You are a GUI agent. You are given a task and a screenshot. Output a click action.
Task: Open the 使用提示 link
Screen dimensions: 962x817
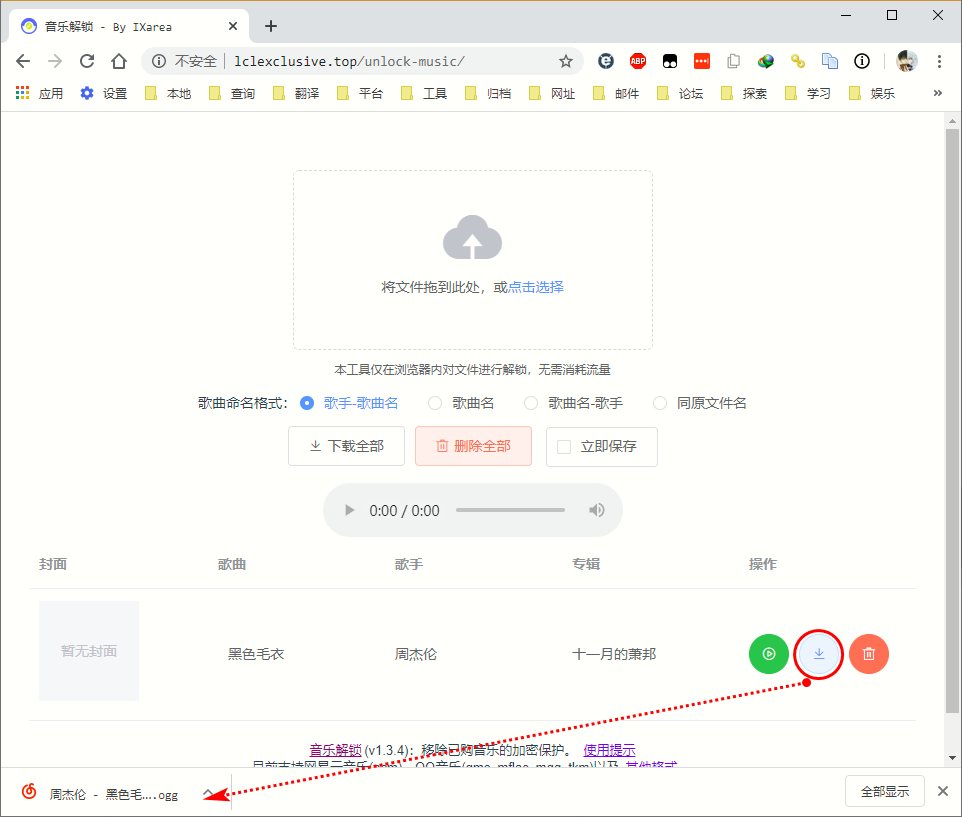pyautogui.click(x=610, y=749)
